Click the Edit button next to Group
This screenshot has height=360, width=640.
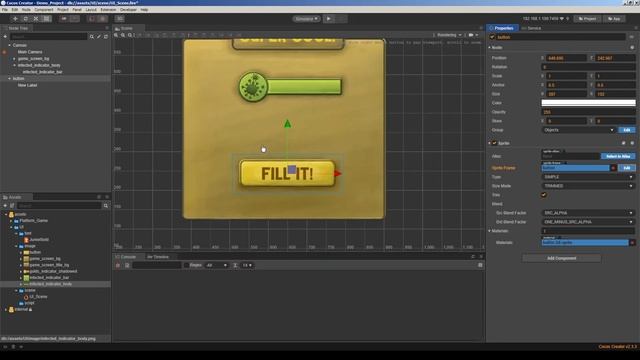pyautogui.click(x=627, y=130)
